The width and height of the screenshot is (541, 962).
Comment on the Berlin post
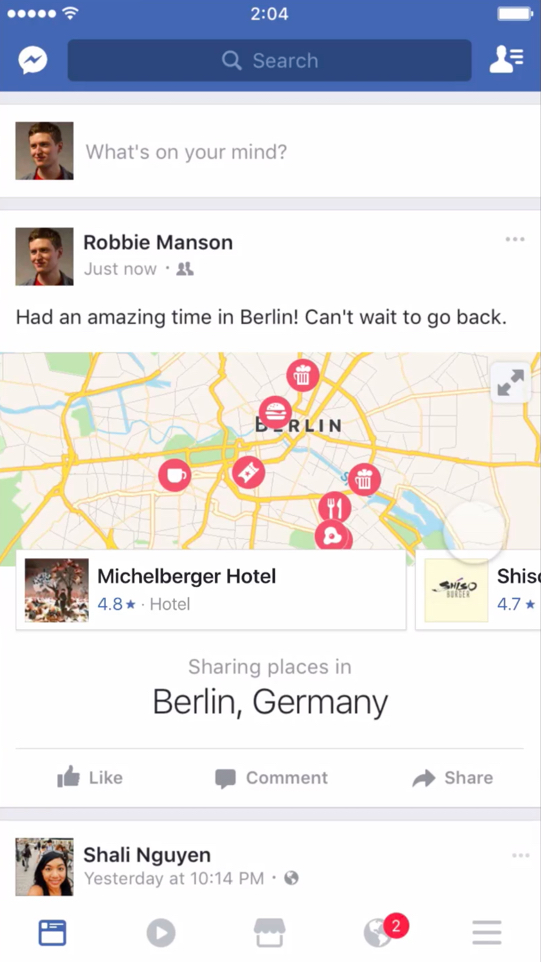click(x=271, y=778)
